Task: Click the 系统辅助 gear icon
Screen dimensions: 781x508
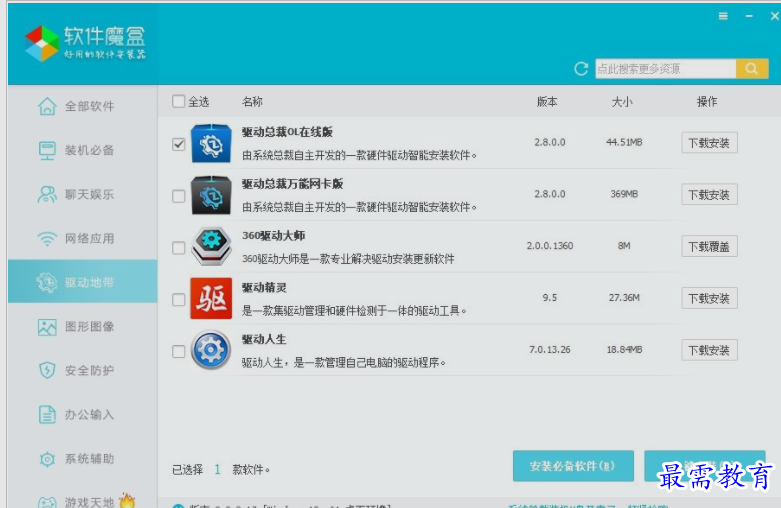Action: coord(47,459)
